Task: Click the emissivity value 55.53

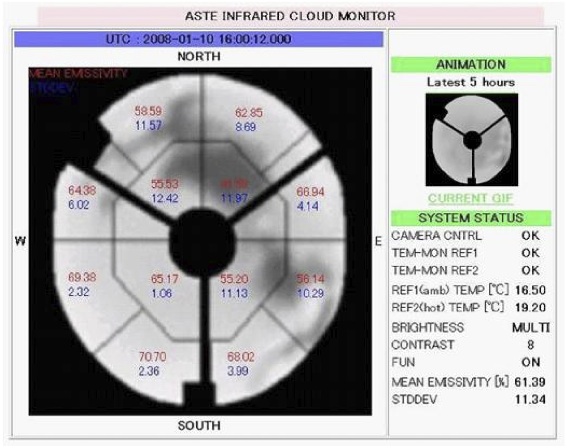Action: tap(165, 184)
